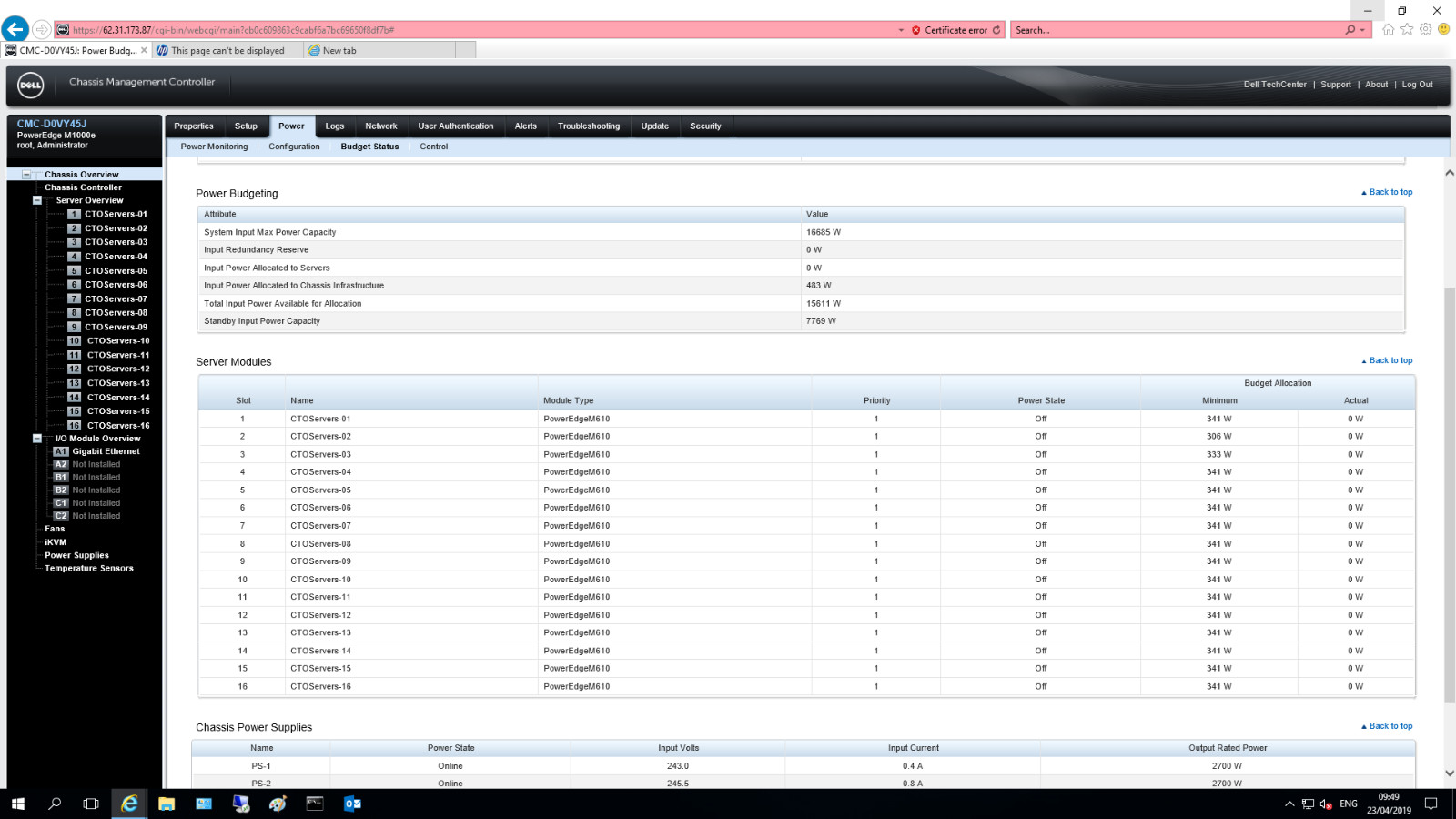Select slot 1 icon for CTOServers-01

click(74, 215)
